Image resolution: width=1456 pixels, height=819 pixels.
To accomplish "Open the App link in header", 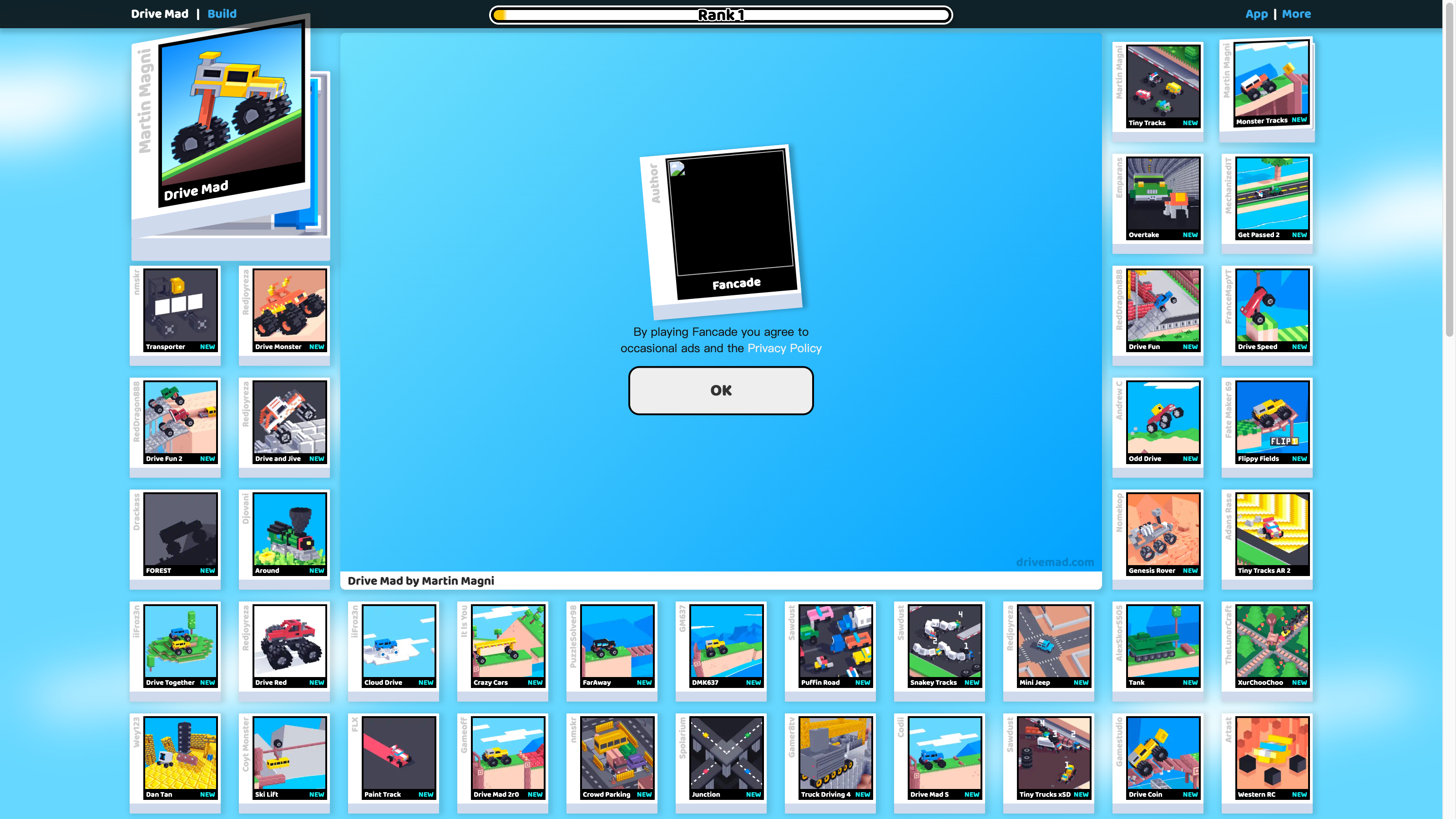I will click(1256, 14).
